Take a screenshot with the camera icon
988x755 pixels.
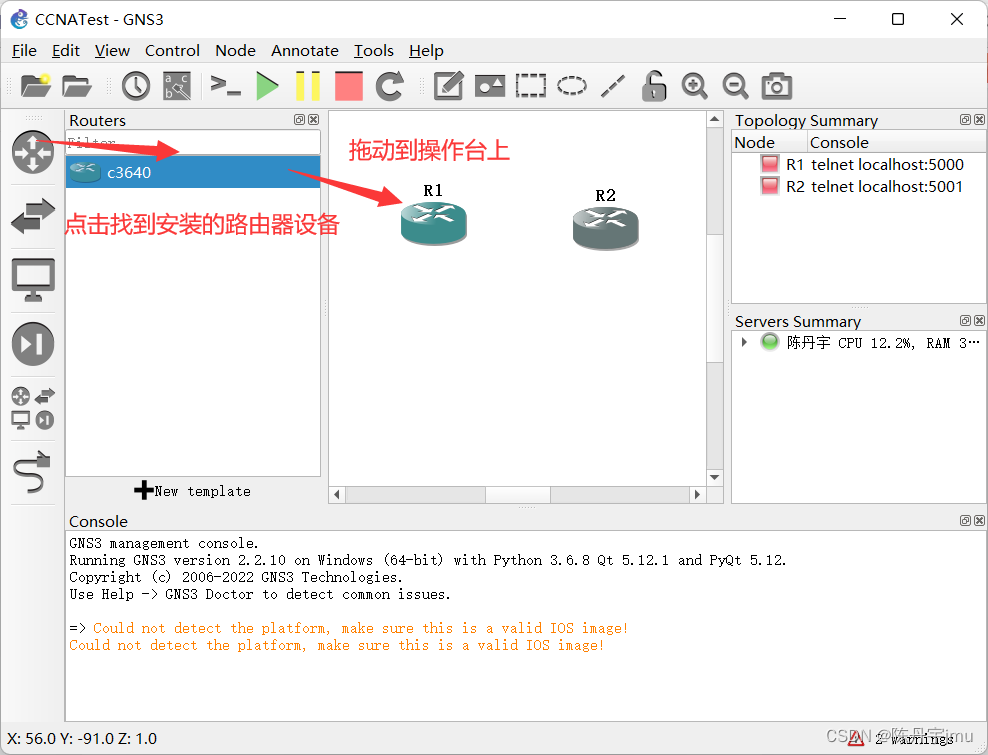[776, 86]
